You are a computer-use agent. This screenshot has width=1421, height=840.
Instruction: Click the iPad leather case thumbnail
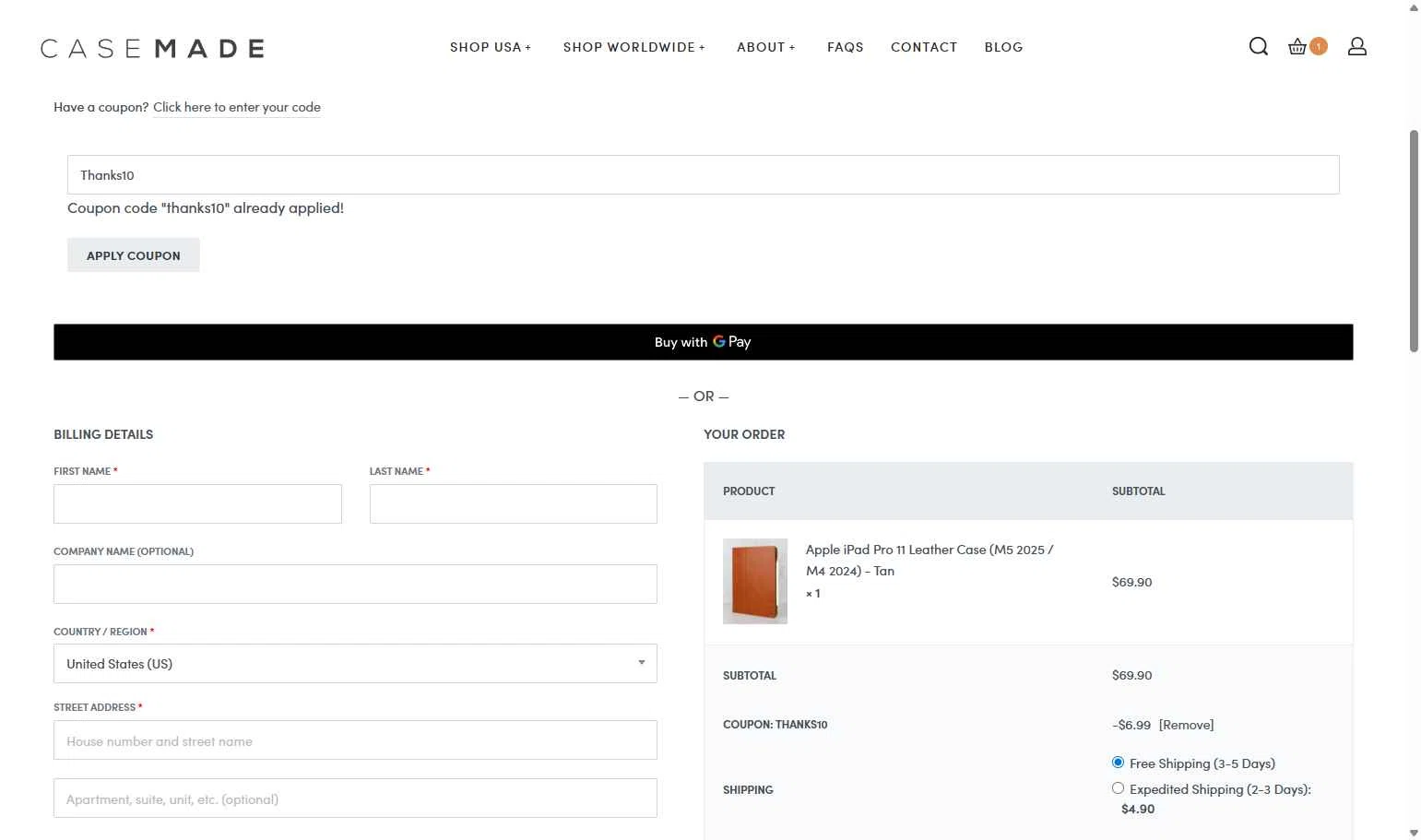(755, 581)
